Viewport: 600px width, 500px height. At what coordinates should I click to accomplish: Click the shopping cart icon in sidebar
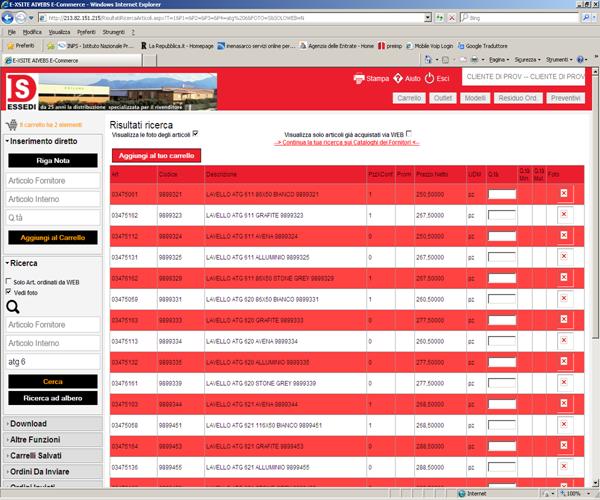point(12,125)
